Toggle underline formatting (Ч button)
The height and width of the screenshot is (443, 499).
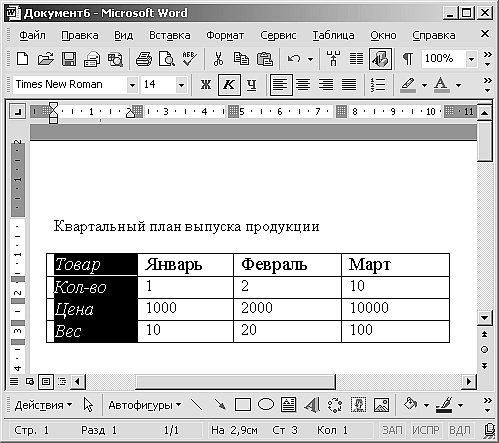[x=252, y=85]
